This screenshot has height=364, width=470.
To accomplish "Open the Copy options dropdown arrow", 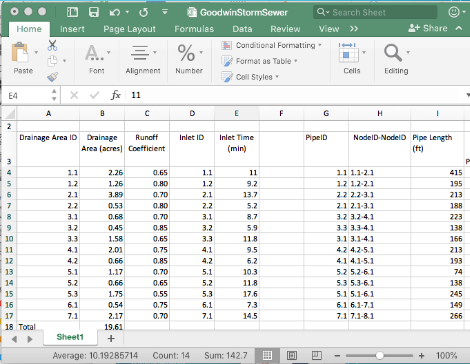I will click(64, 61).
